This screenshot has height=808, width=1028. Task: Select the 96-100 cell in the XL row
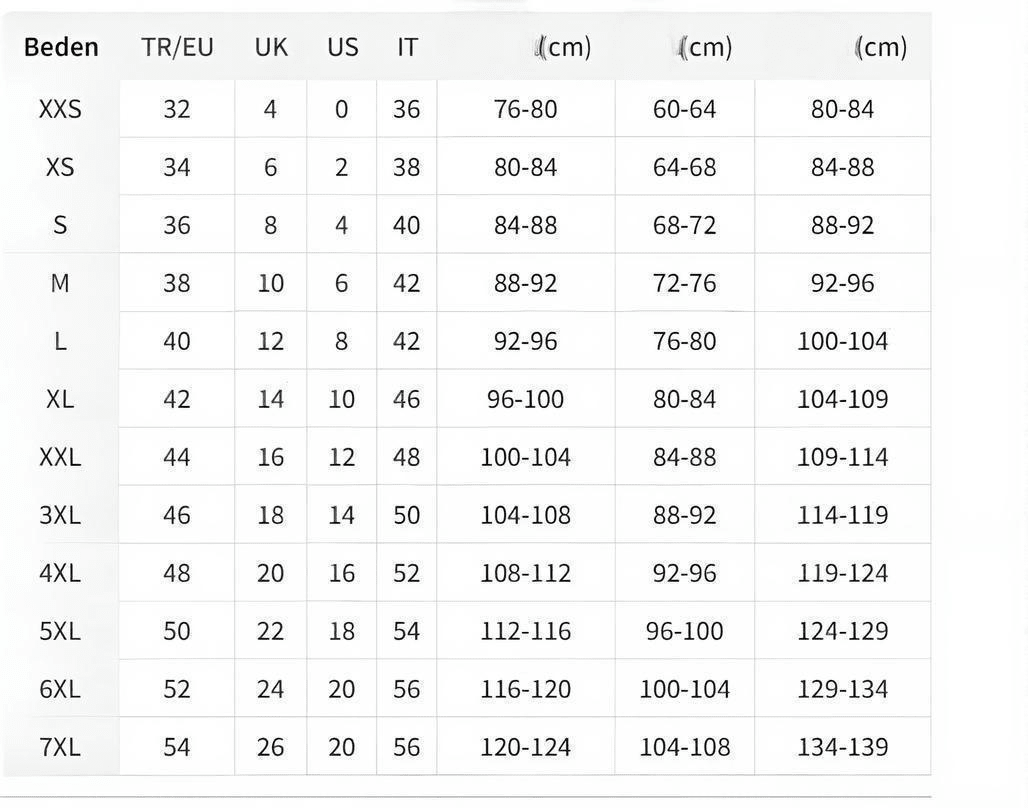coord(525,399)
